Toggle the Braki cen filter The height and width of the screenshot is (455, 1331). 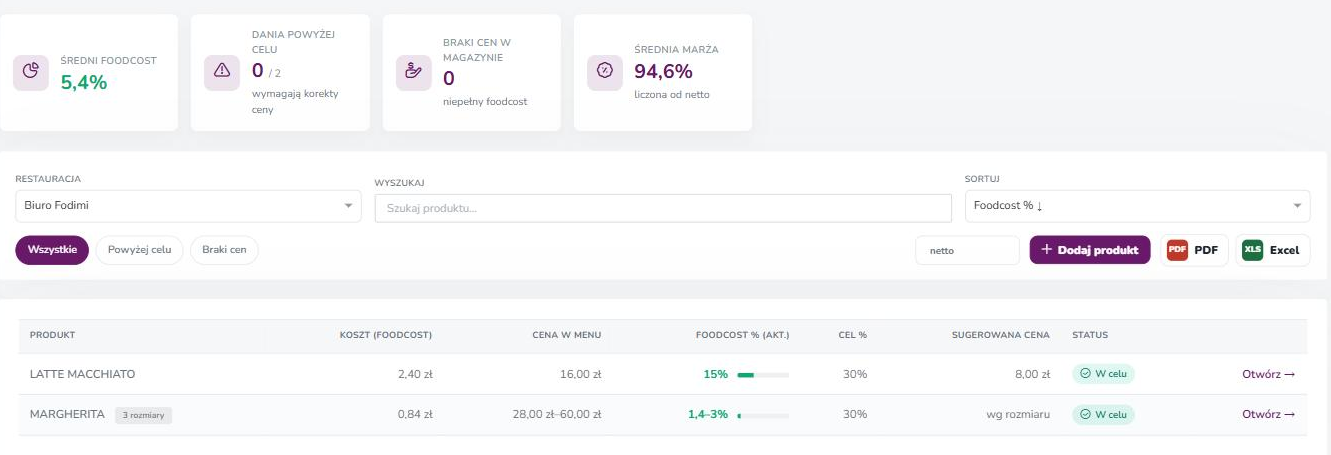[224, 250]
